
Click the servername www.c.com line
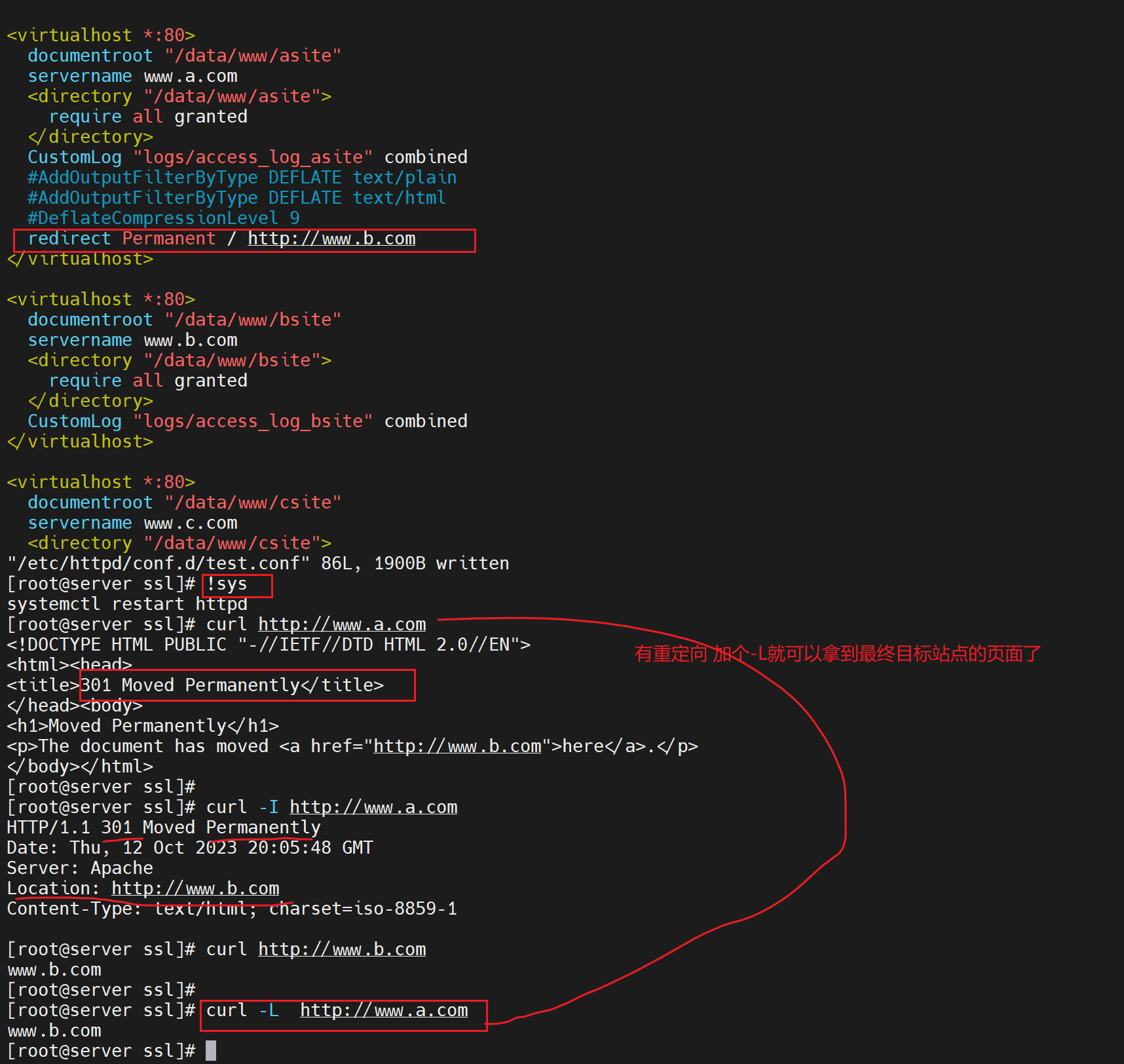[x=132, y=523]
